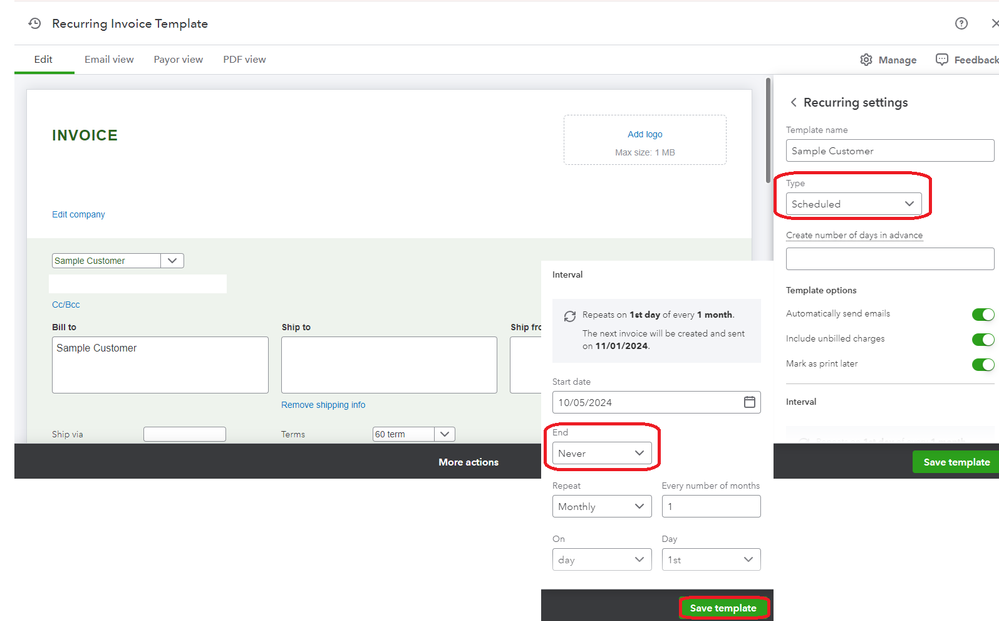
Task: Open the Repeat Monthly dropdown
Action: click(x=601, y=506)
